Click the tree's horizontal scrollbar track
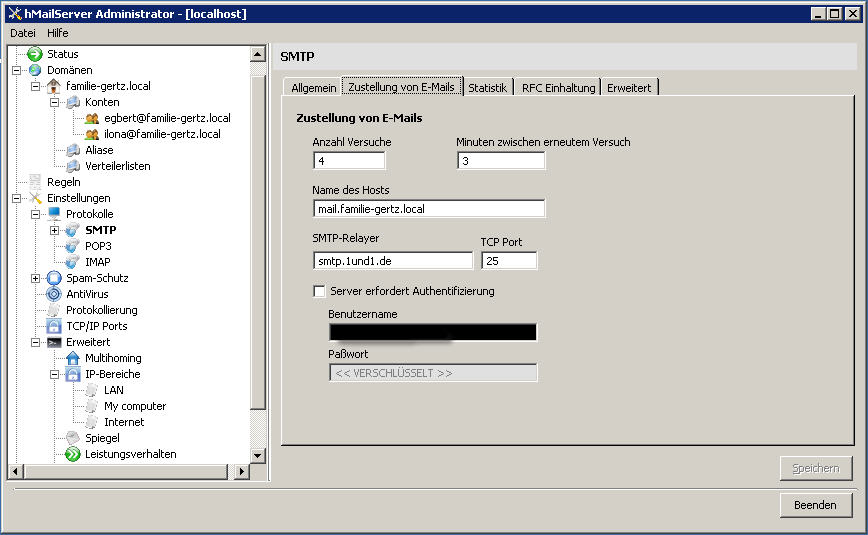This screenshot has height=535, width=868. coord(128,472)
